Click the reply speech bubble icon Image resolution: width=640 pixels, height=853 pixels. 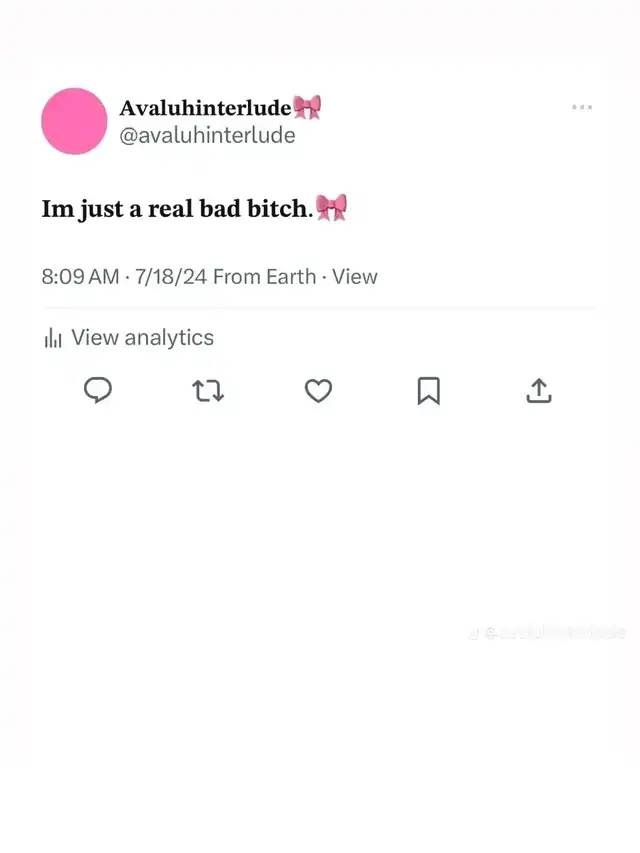(x=98, y=390)
